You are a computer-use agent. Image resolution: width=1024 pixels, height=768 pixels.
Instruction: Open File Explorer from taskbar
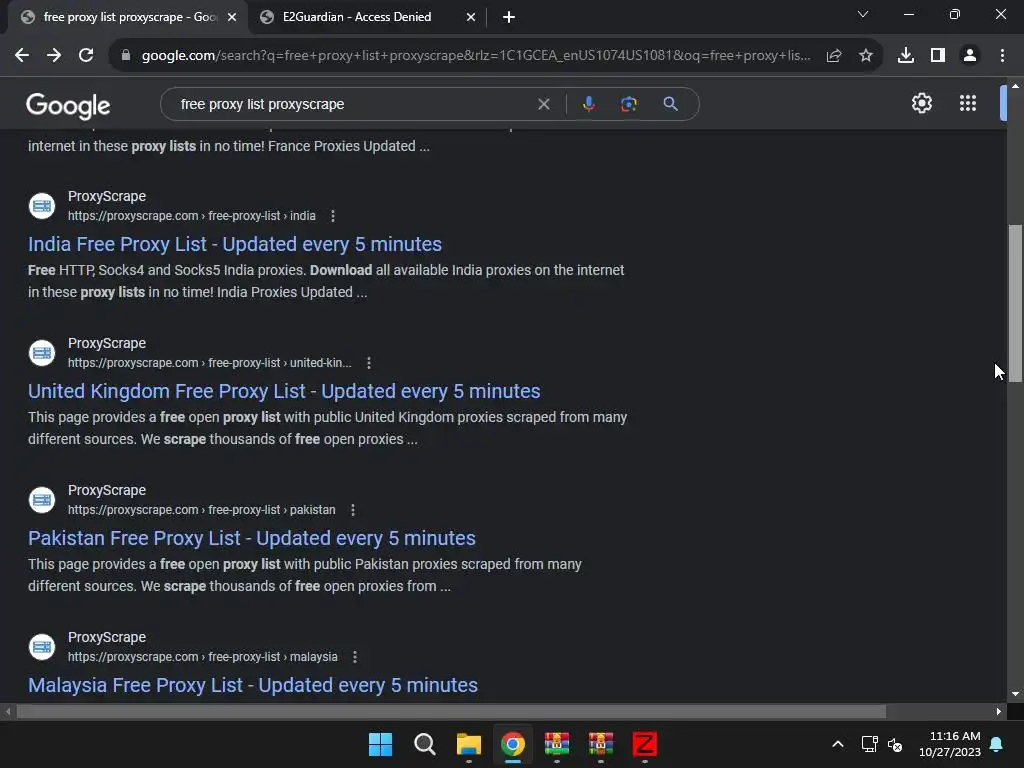pyautogui.click(x=468, y=744)
